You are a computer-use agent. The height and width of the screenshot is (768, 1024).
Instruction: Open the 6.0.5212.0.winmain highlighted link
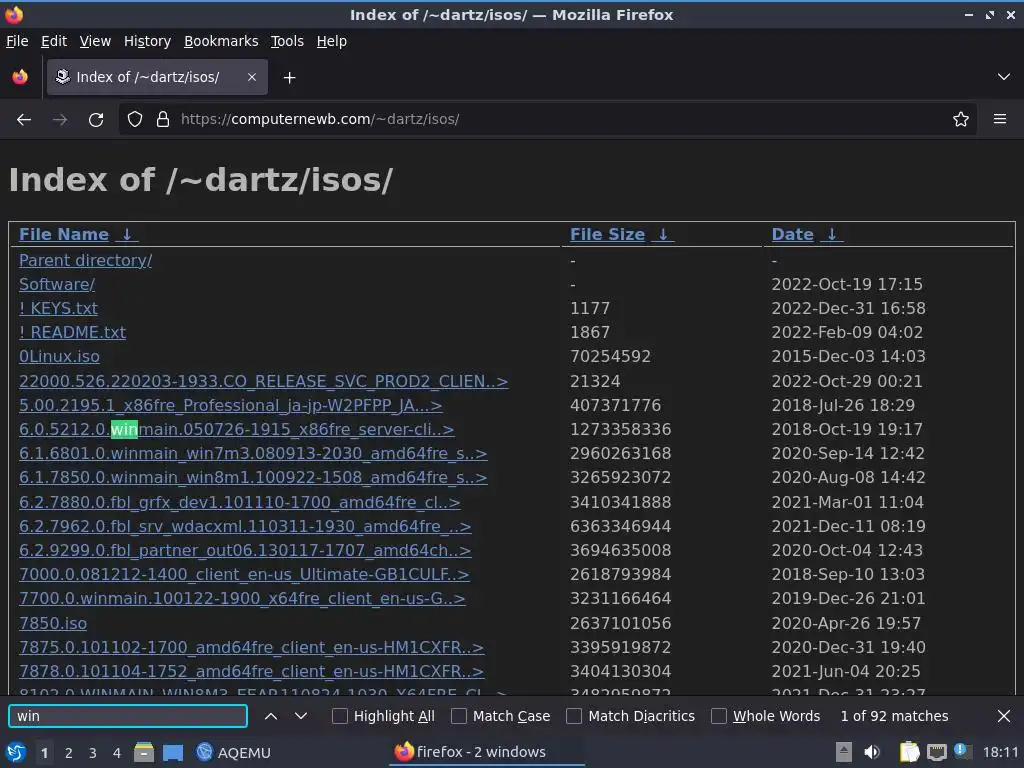coord(236,429)
